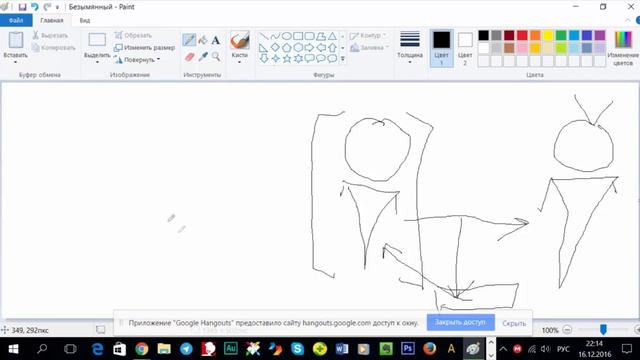Choose the Up arrow shape

(x=333, y=47)
